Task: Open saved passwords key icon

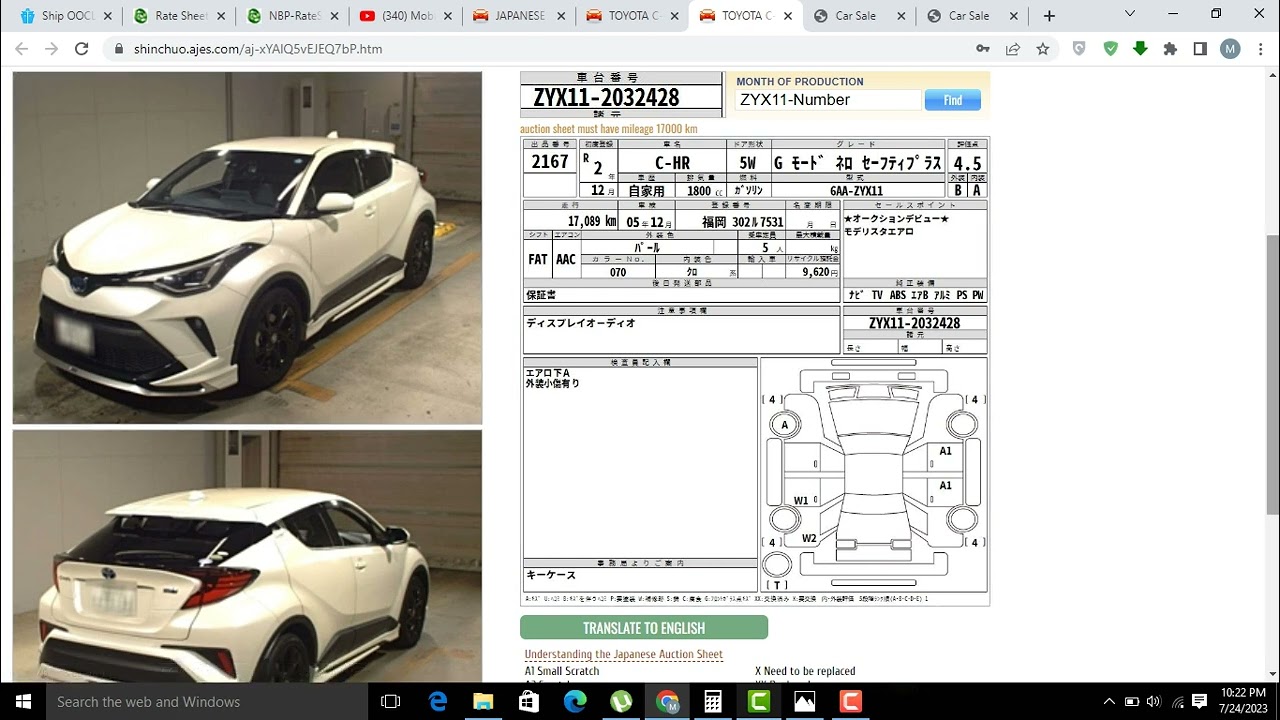Action: (983, 49)
